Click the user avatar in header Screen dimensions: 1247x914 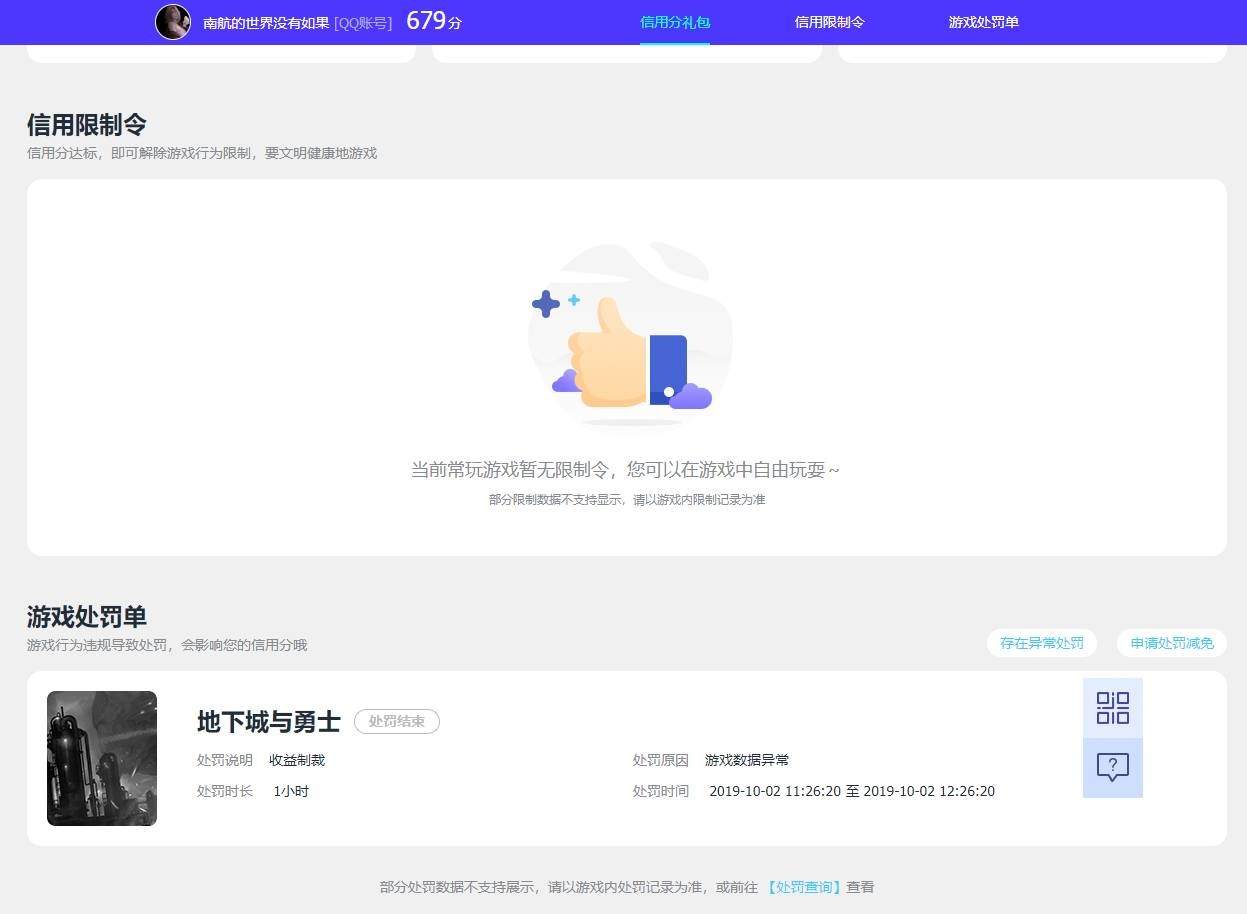click(x=173, y=22)
